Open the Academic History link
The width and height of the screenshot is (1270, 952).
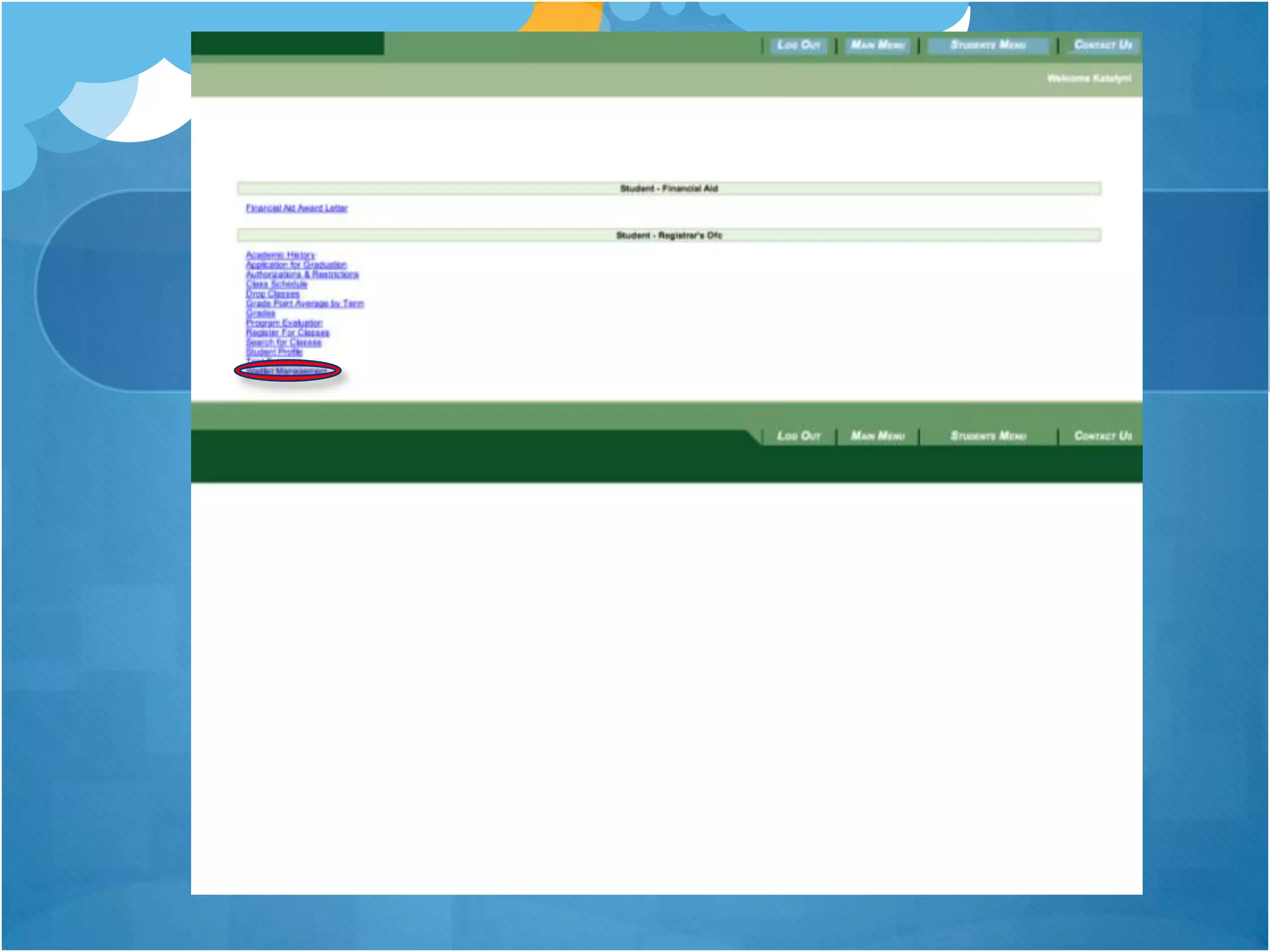click(280, 255)
